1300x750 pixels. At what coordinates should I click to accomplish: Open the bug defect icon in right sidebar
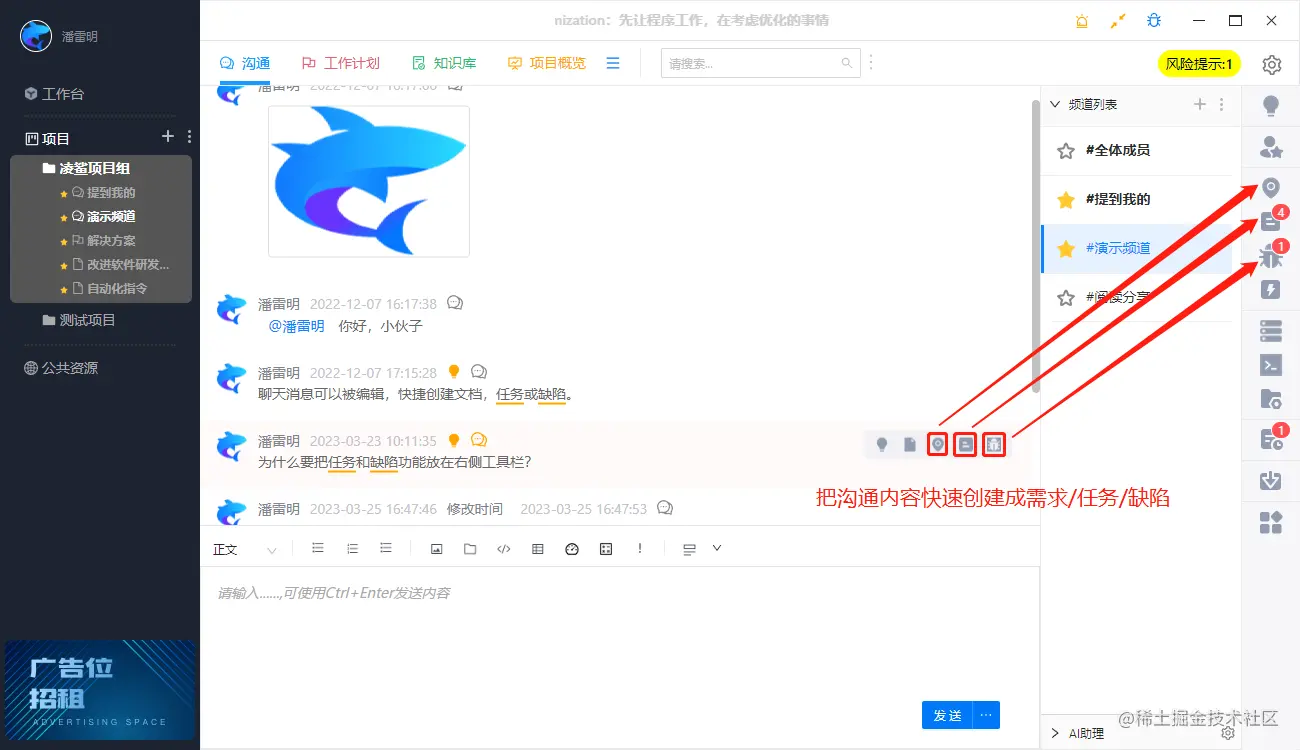tap(1271, 256)
